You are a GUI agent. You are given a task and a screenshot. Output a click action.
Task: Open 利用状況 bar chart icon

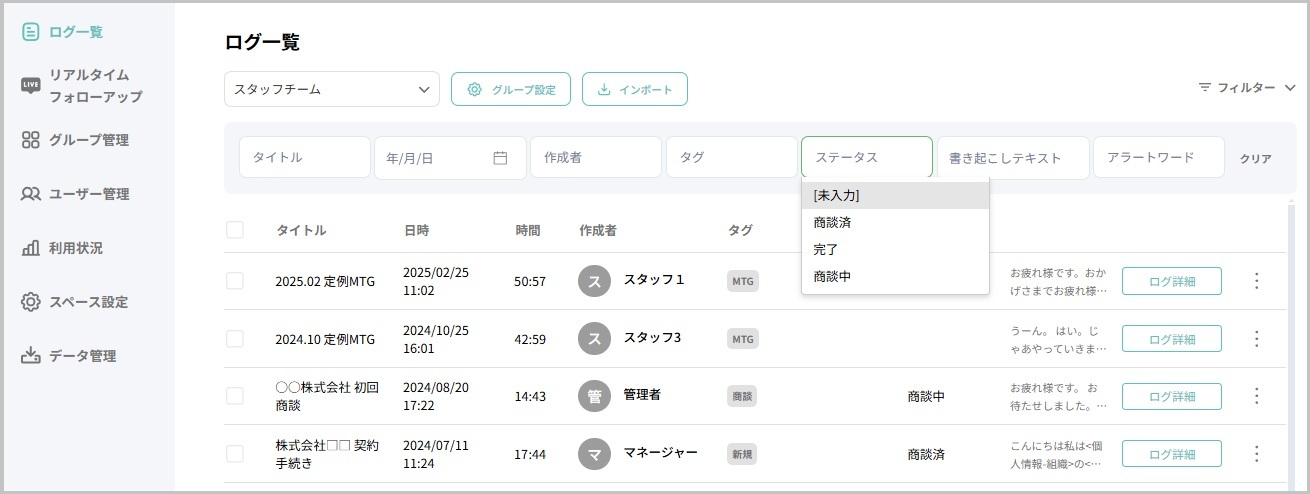point(31,248)
